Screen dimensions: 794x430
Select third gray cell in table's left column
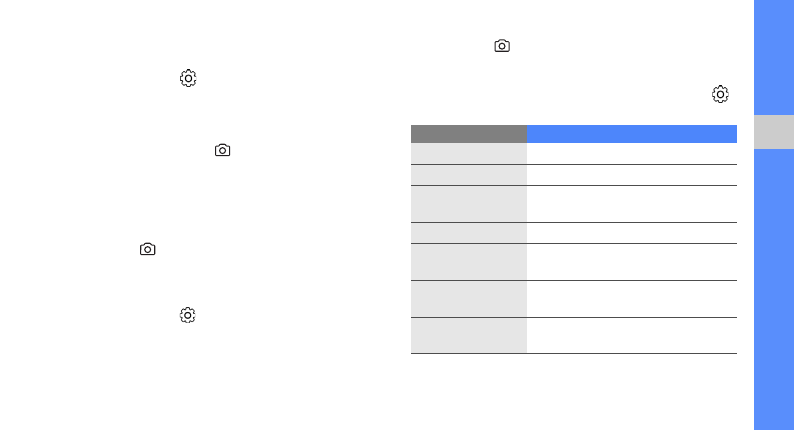click(x=469, y=204)
